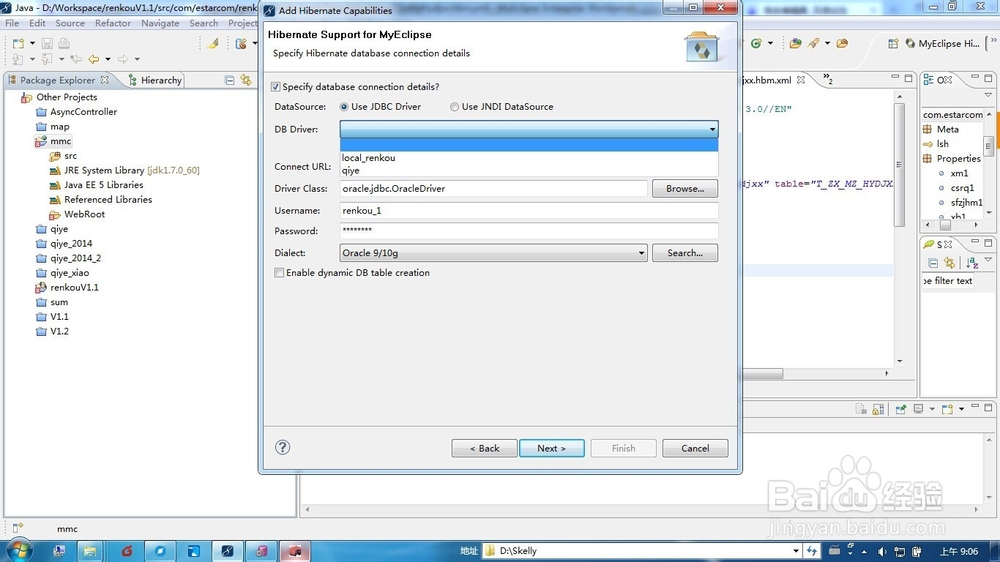Open the DB Driver dropdown
The height and width of the screenshot is (562, 1000).
(529, 129)
